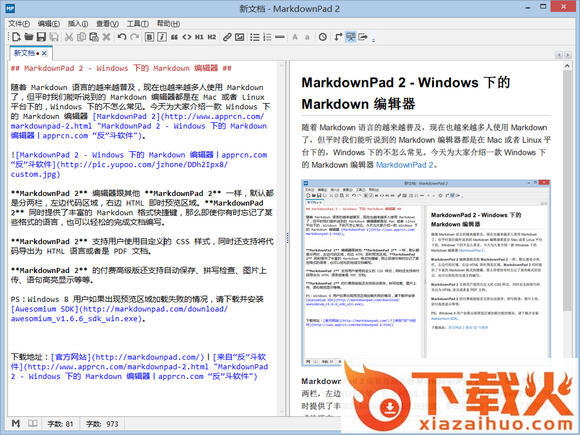
Task: Click the editor line starting with PS: Windows 8
Action: coord(137,299)
